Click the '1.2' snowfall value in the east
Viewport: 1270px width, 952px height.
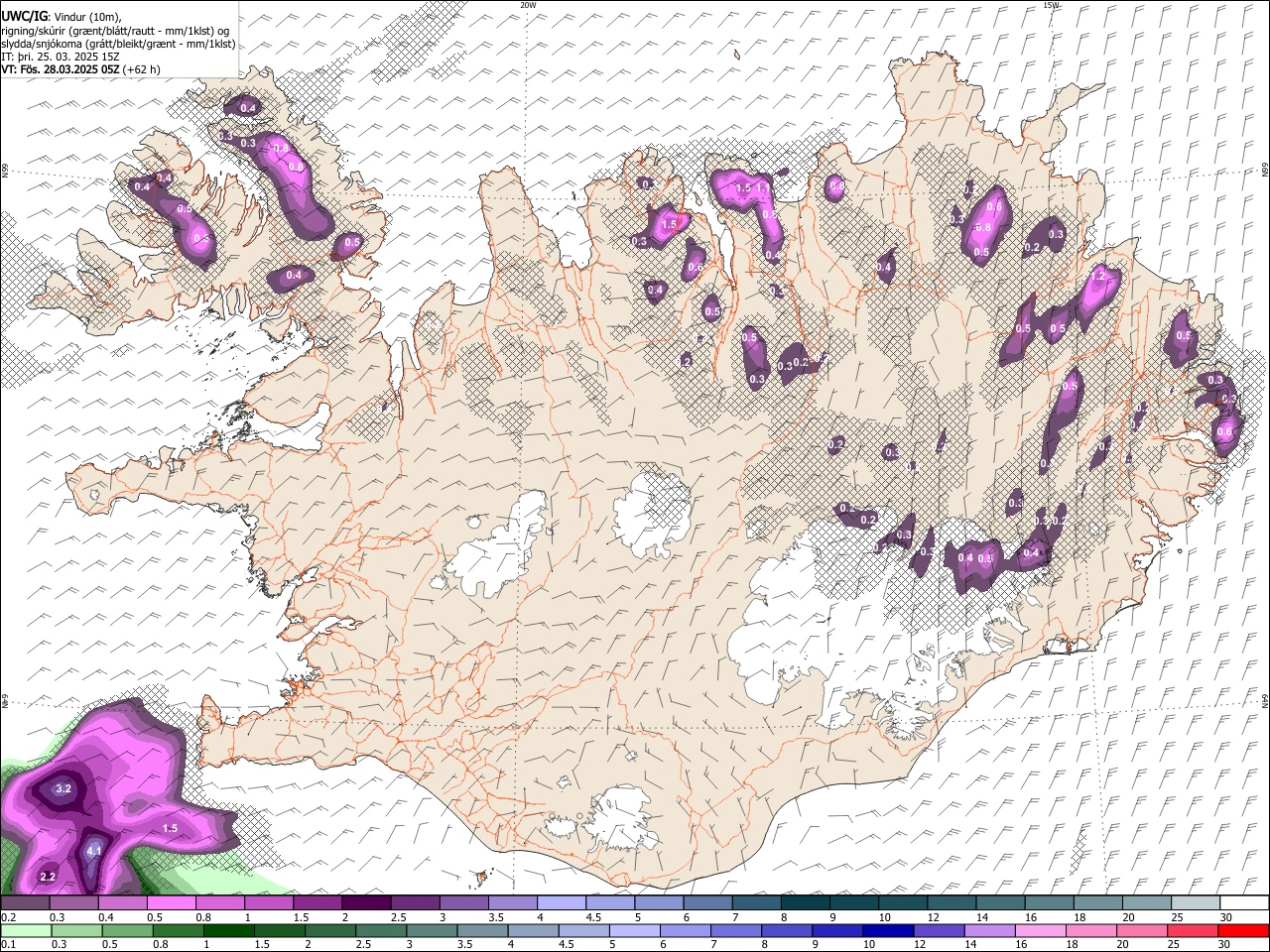point(1096,277)
